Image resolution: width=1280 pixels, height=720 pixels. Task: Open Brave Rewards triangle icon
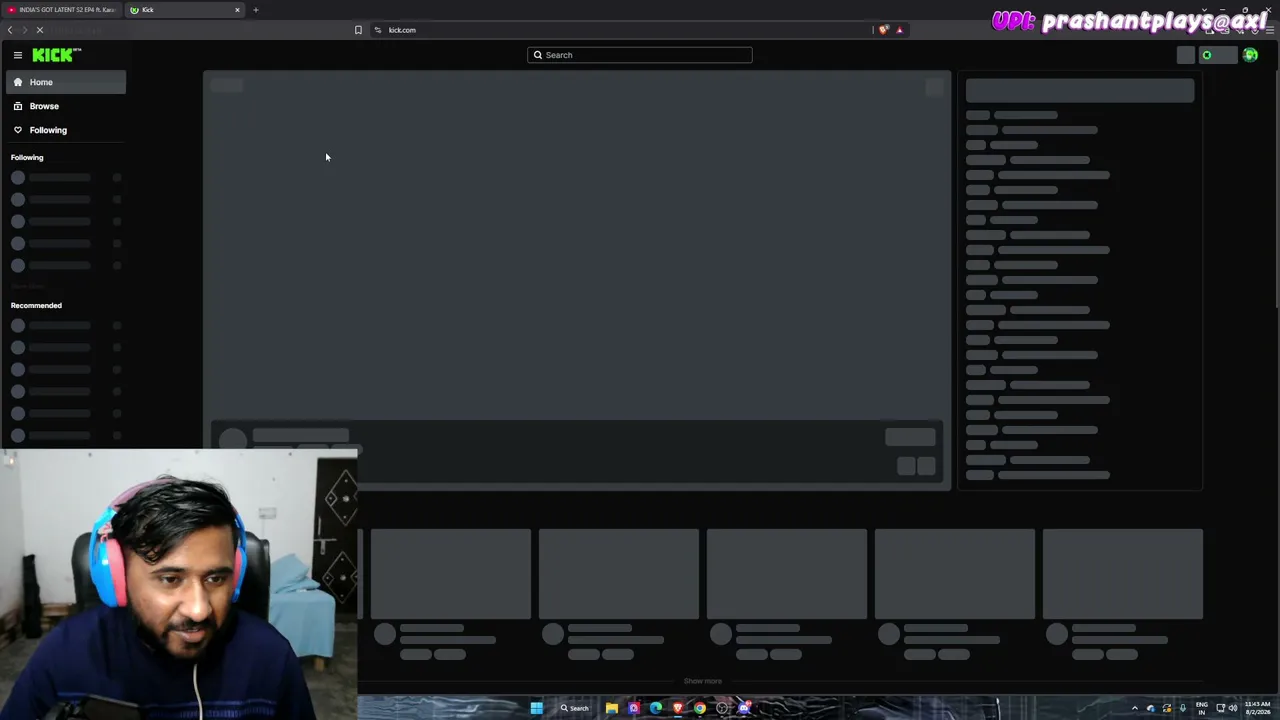(x=899, y=30)
